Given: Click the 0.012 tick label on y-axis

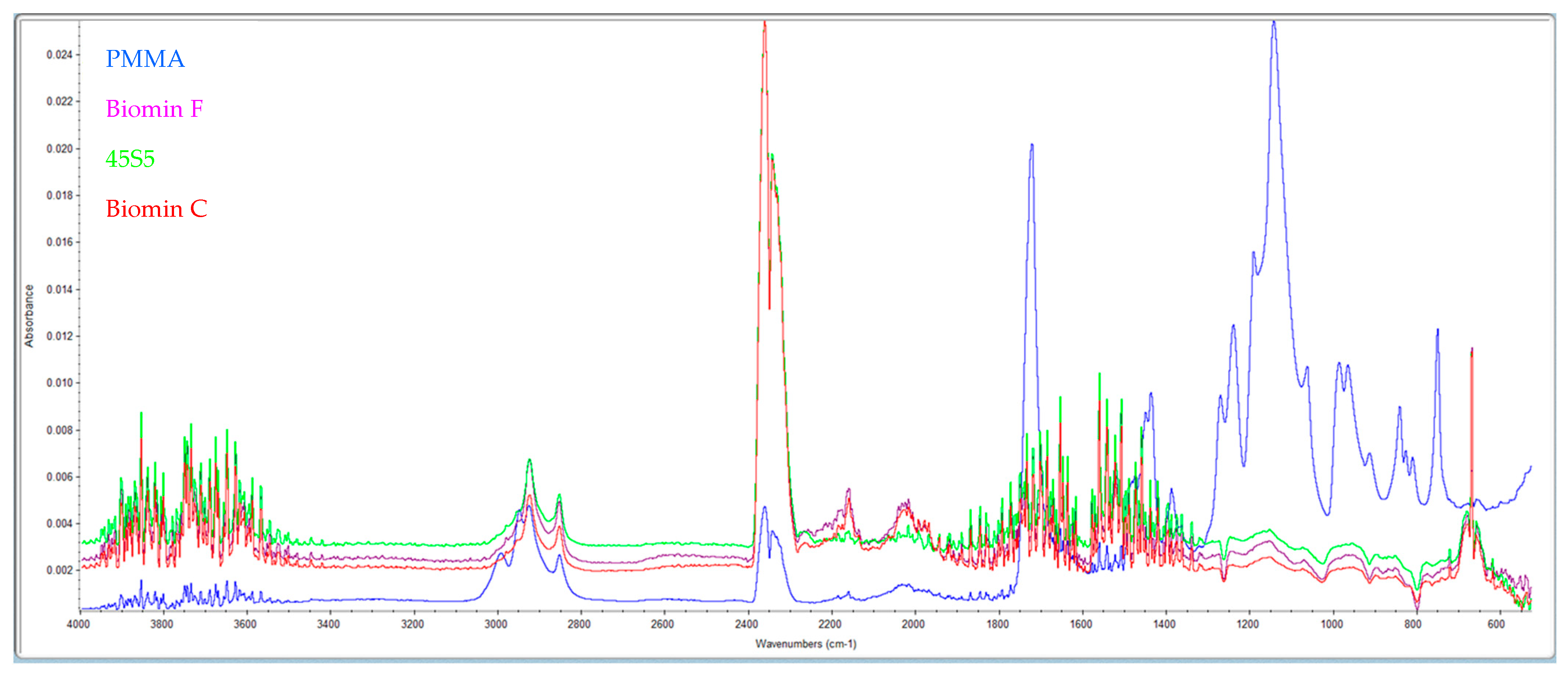Looking at the screenshot, I should point(59,336).
